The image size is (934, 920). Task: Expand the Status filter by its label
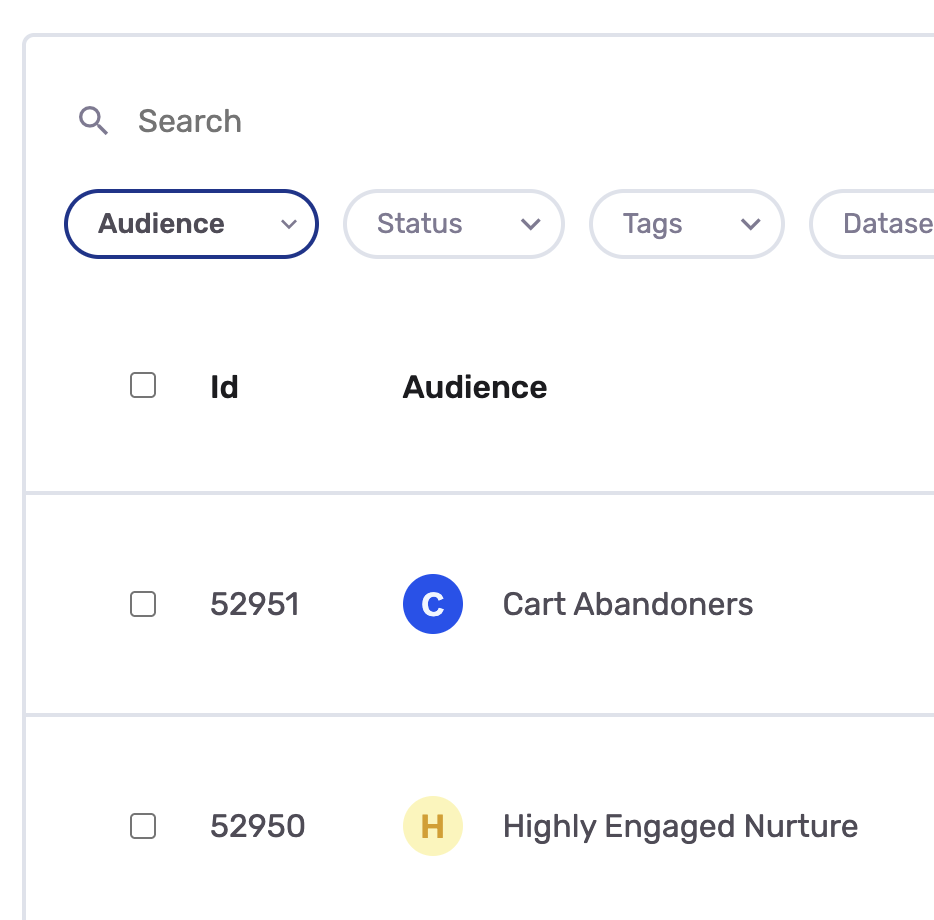[x=420, y=224]
